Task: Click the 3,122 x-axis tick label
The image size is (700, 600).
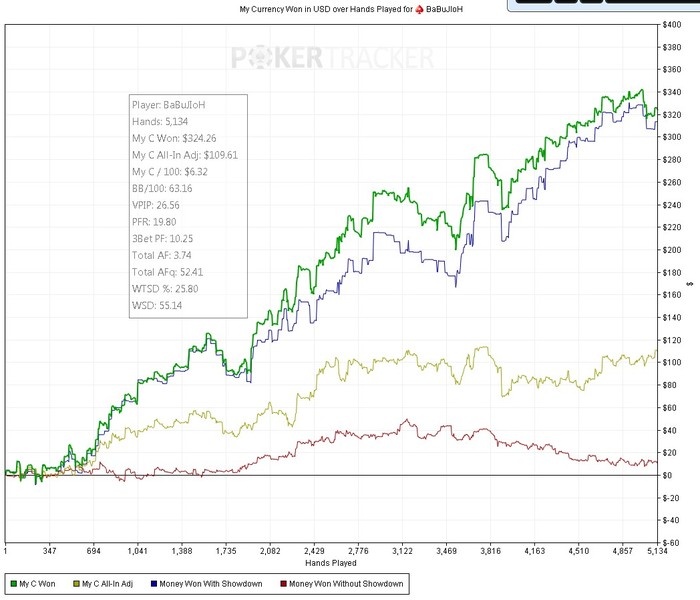Action: click(x=402, y=551)
